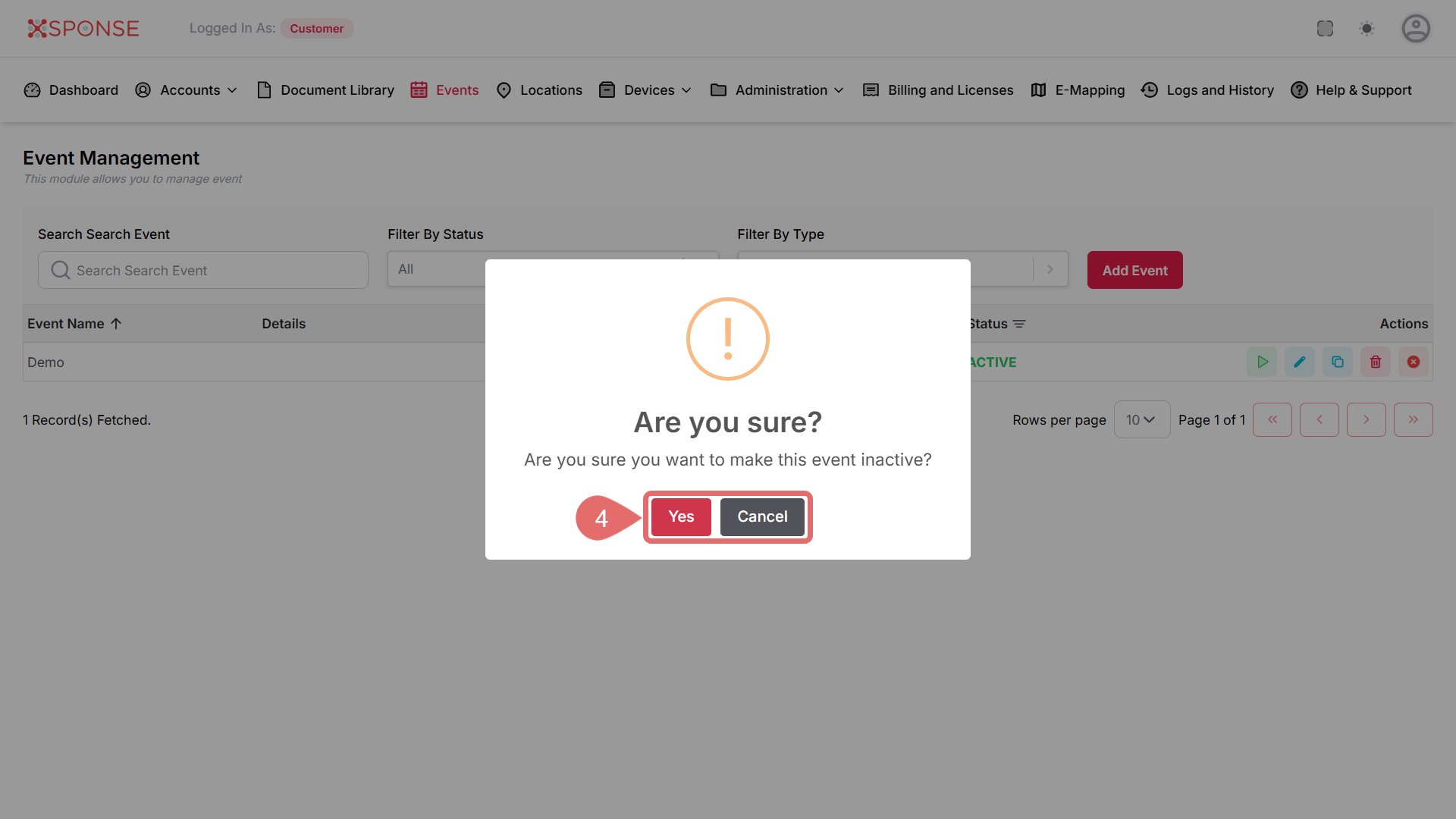Click the pencil edit icon for Demo

coord(1300,362)
